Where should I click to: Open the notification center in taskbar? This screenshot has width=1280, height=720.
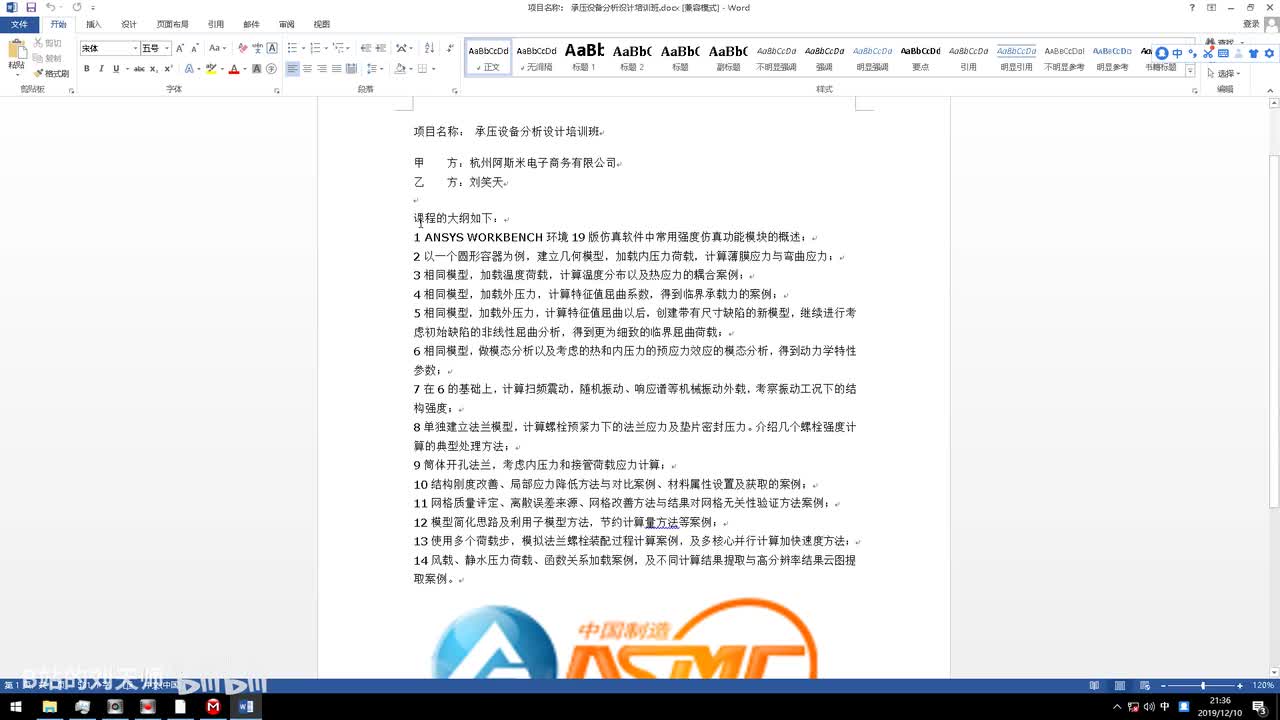click(x=1259, y=707)
